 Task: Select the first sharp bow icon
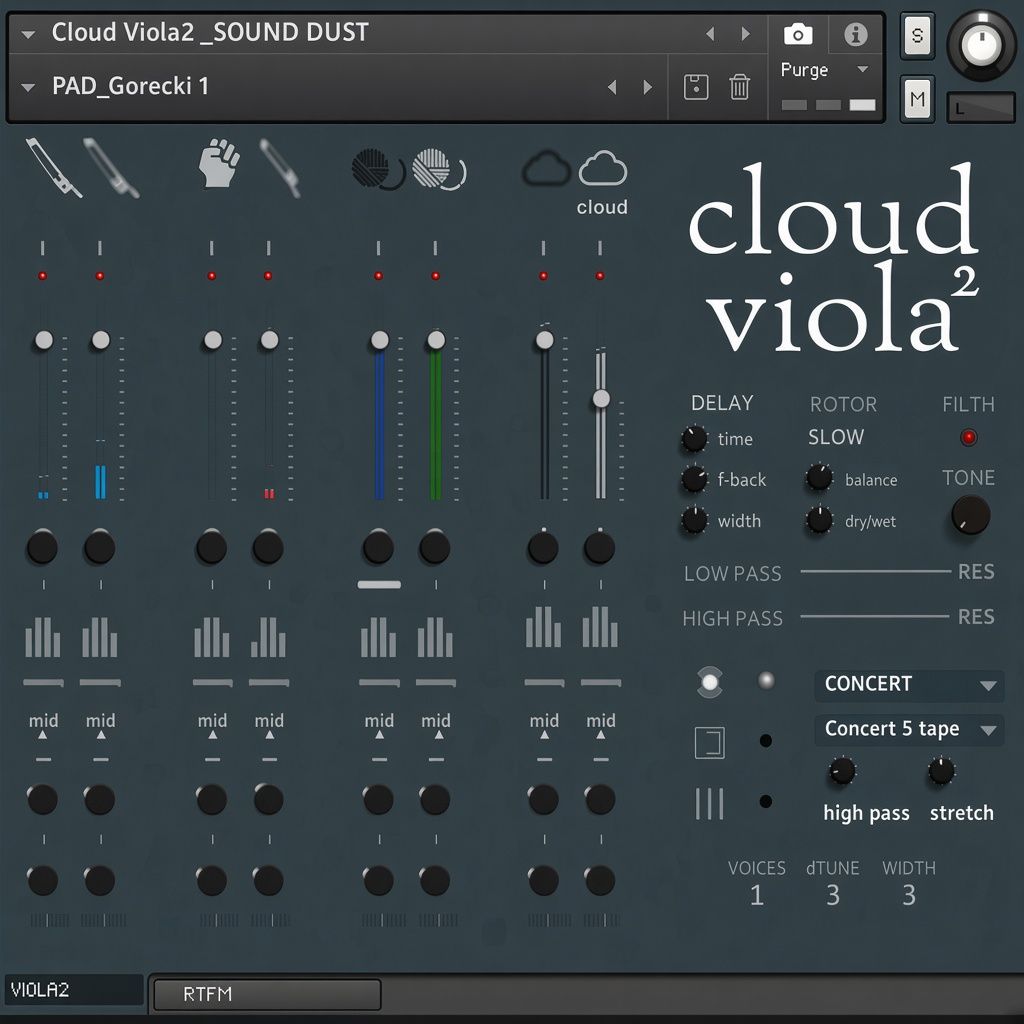[x=53, y=167]
